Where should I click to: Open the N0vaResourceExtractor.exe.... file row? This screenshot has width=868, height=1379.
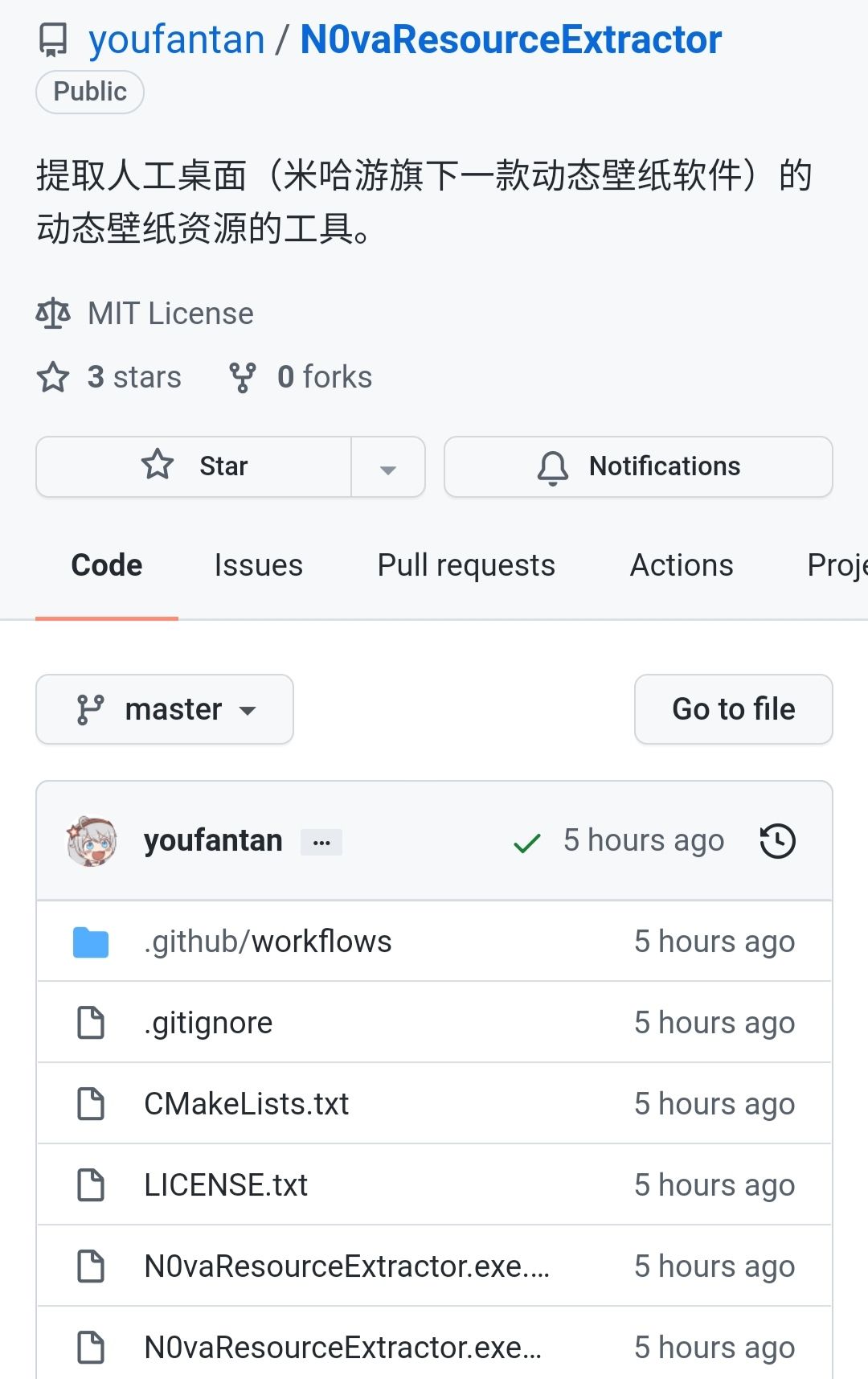(434, 1266)
